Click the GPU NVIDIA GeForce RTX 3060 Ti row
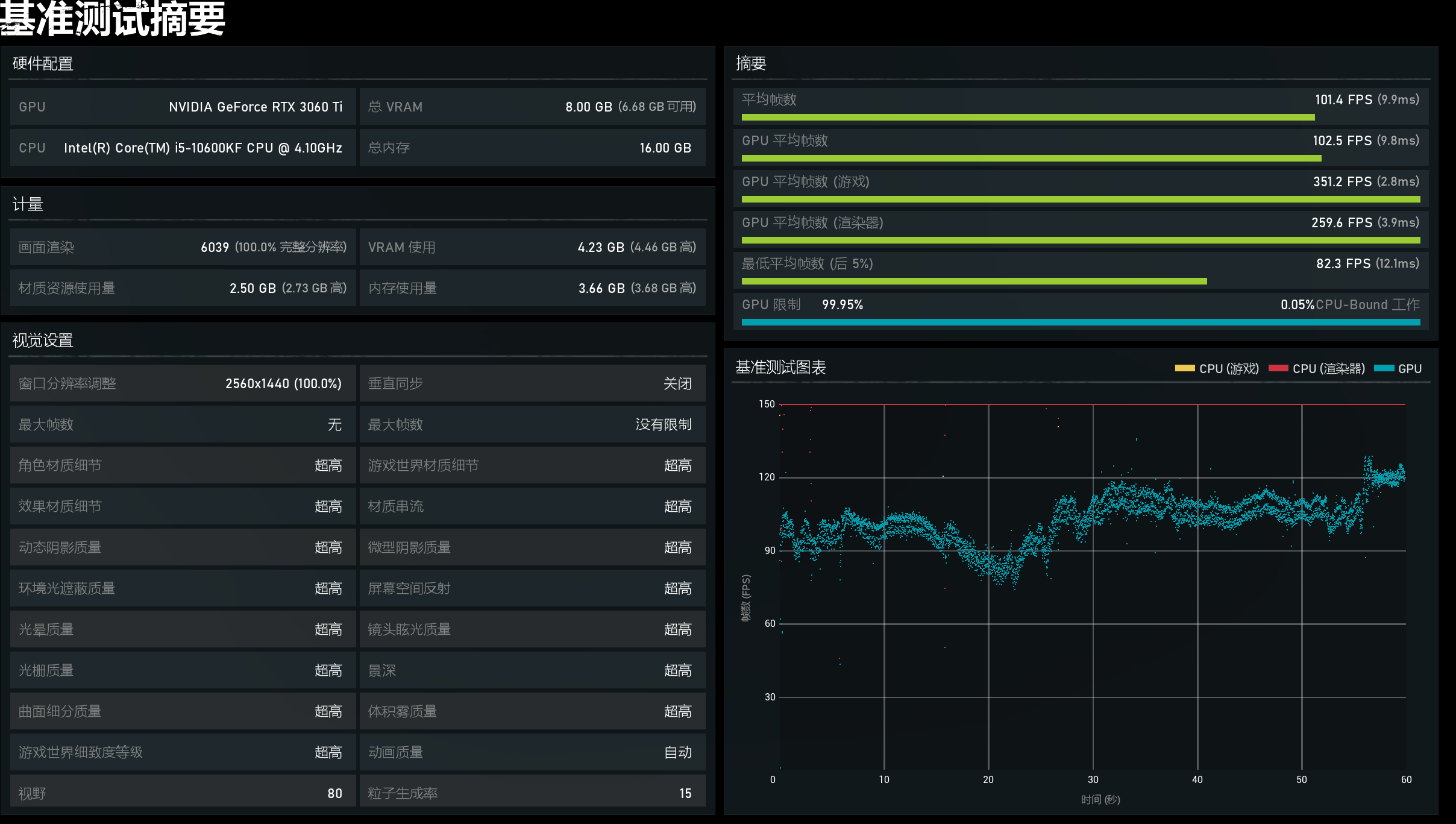This screenshot has height=824, width=1456. (x=182, y=107)
